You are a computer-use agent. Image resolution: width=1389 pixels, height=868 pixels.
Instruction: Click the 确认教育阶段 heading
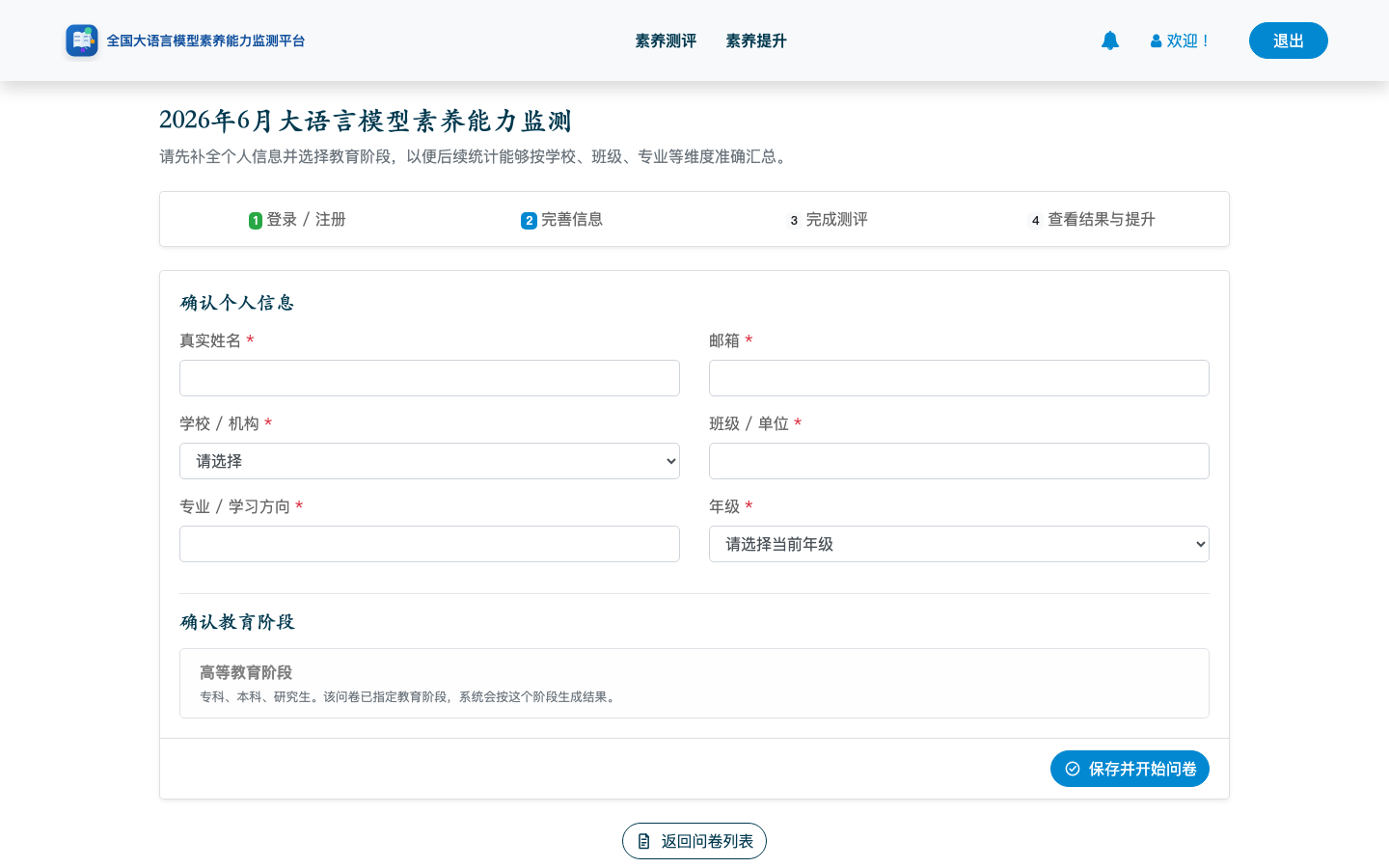[x=237, y=622]
